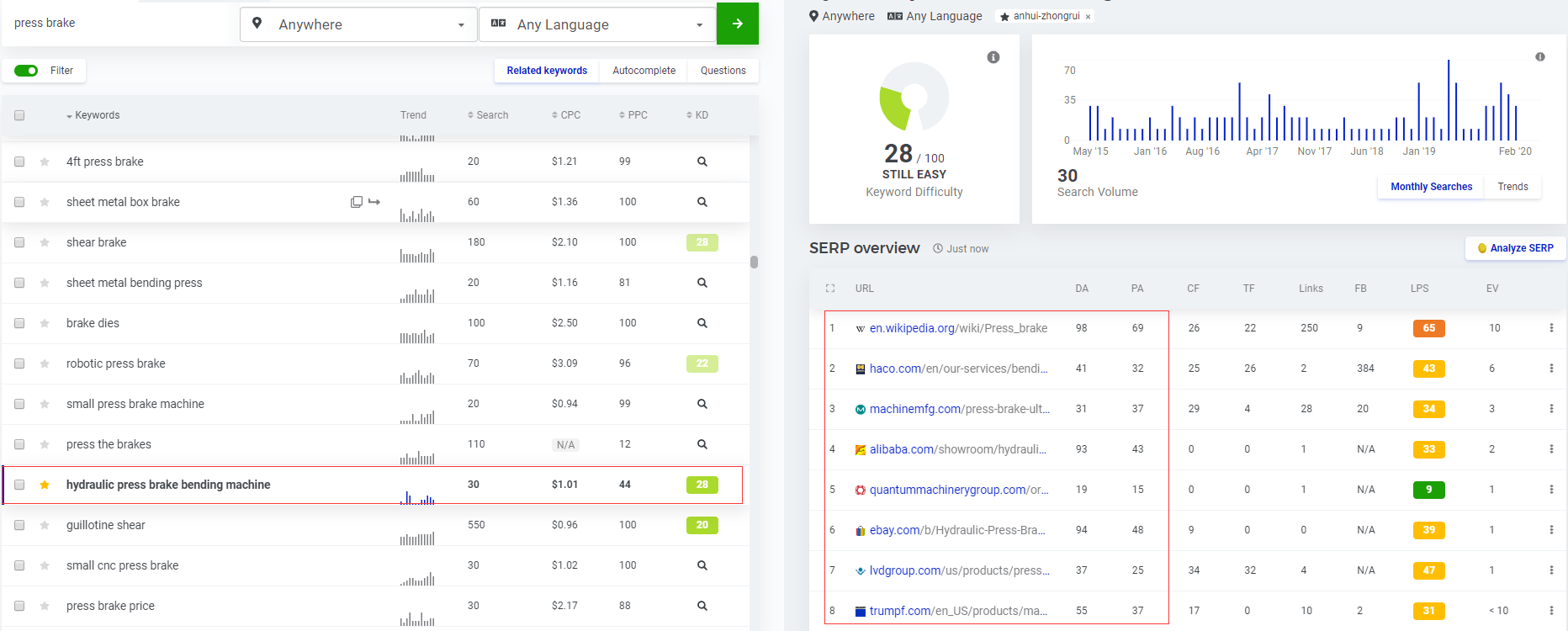Screen dimensions: 1568x631
Task: Switch chart to Trends tab
Action: tap(1512, 187)
